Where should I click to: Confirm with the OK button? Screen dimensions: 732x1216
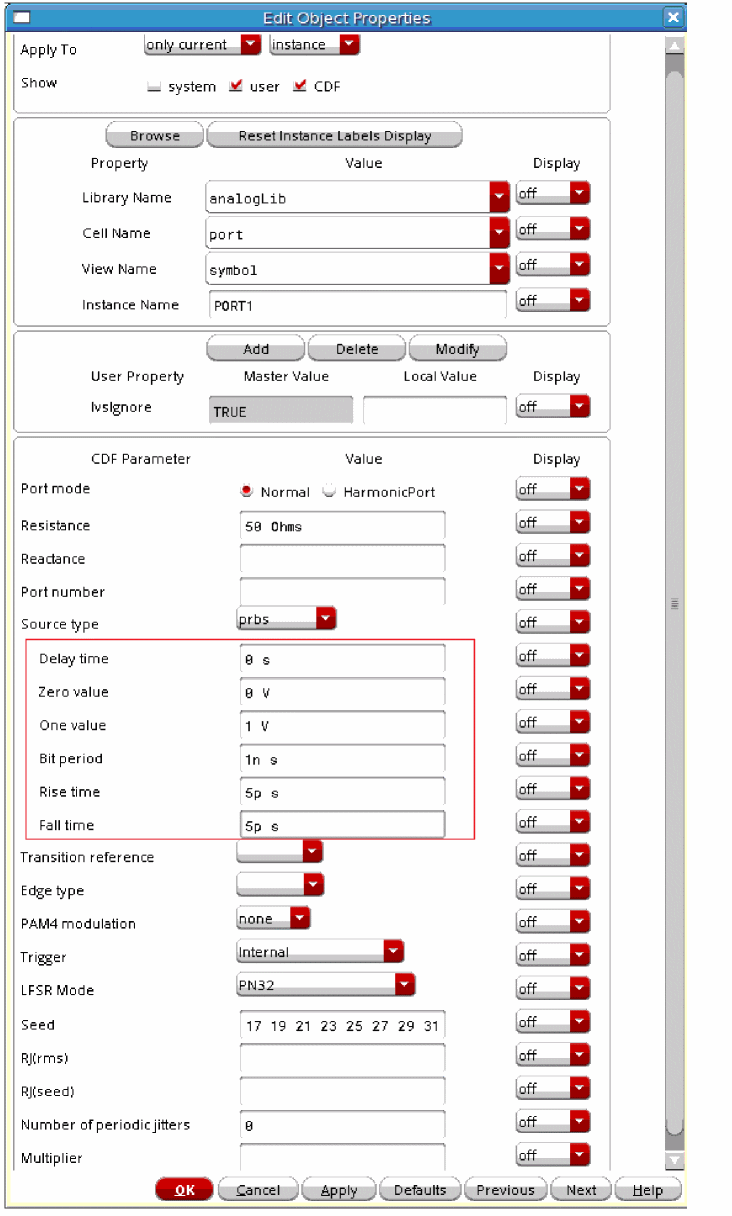click(185, 1190)
